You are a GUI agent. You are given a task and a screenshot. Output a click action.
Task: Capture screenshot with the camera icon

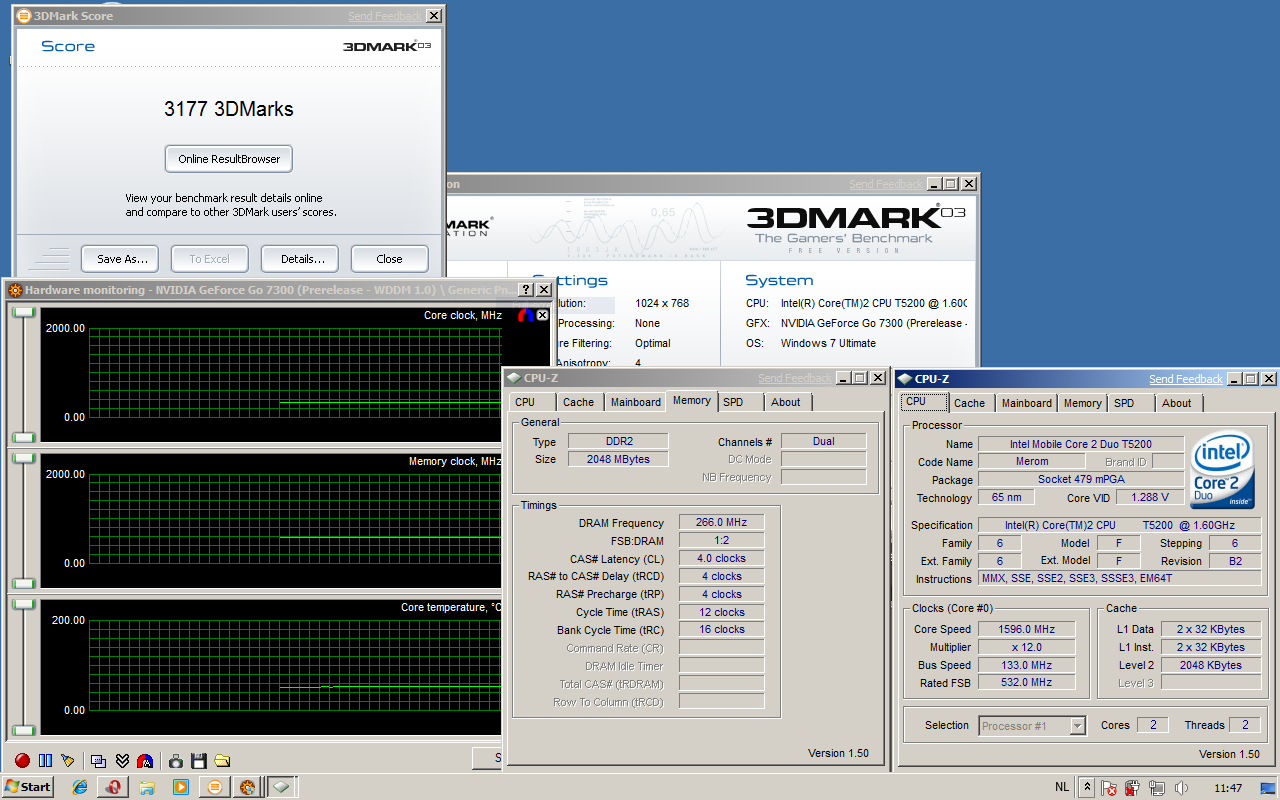[x=176, y=761]
